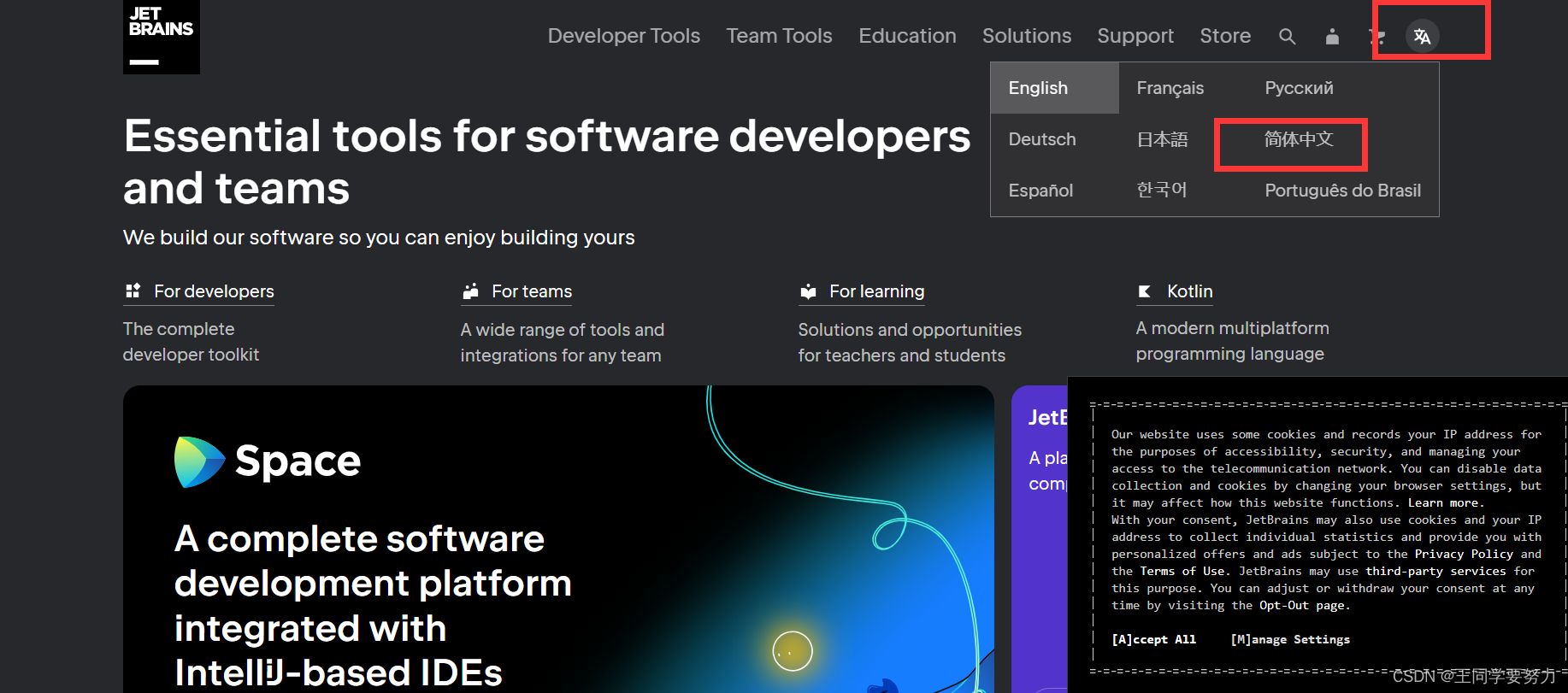
Task: Open the For developers link
Action: point(214,291)
